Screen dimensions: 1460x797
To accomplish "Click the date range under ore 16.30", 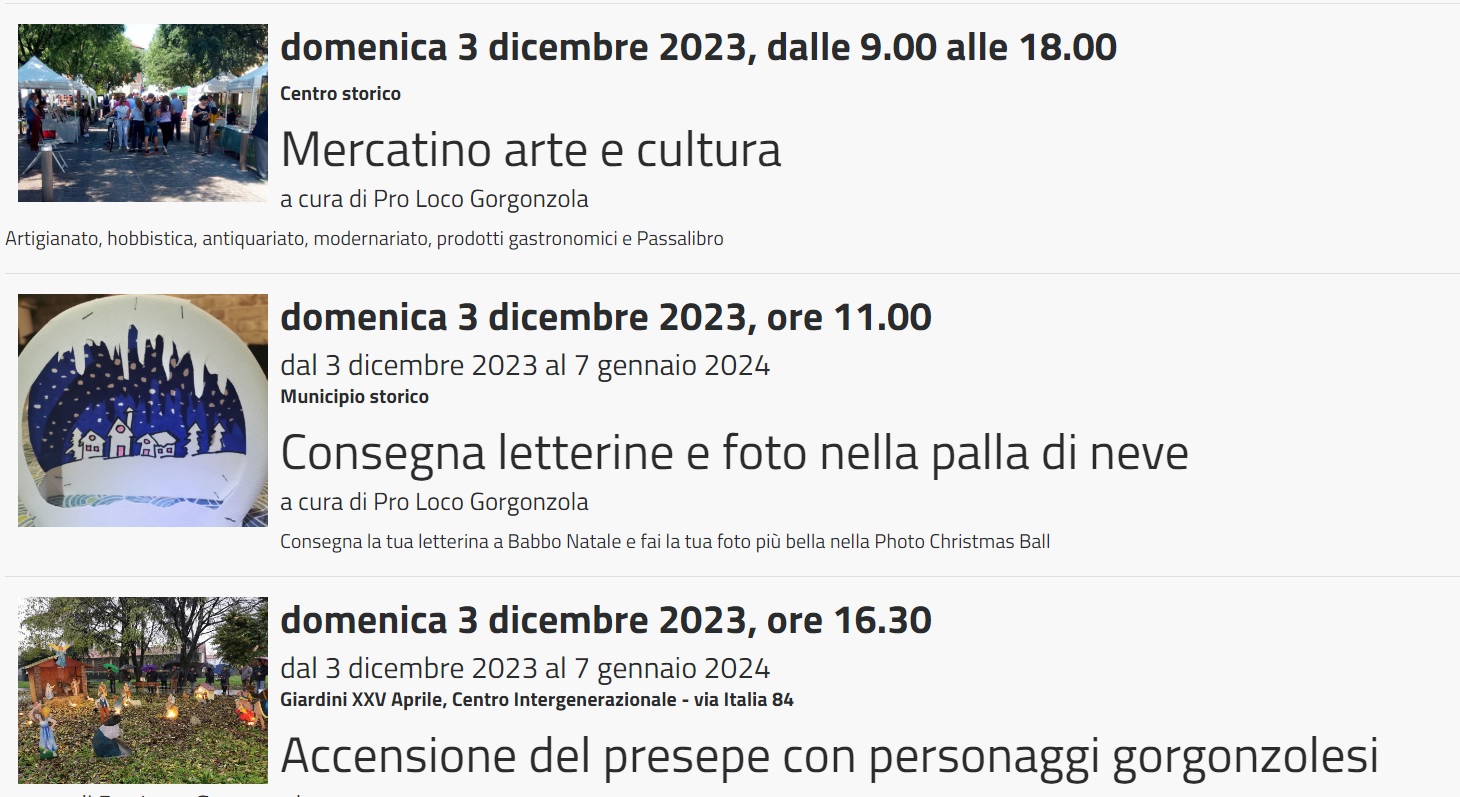I will click(x=525, y=668).
